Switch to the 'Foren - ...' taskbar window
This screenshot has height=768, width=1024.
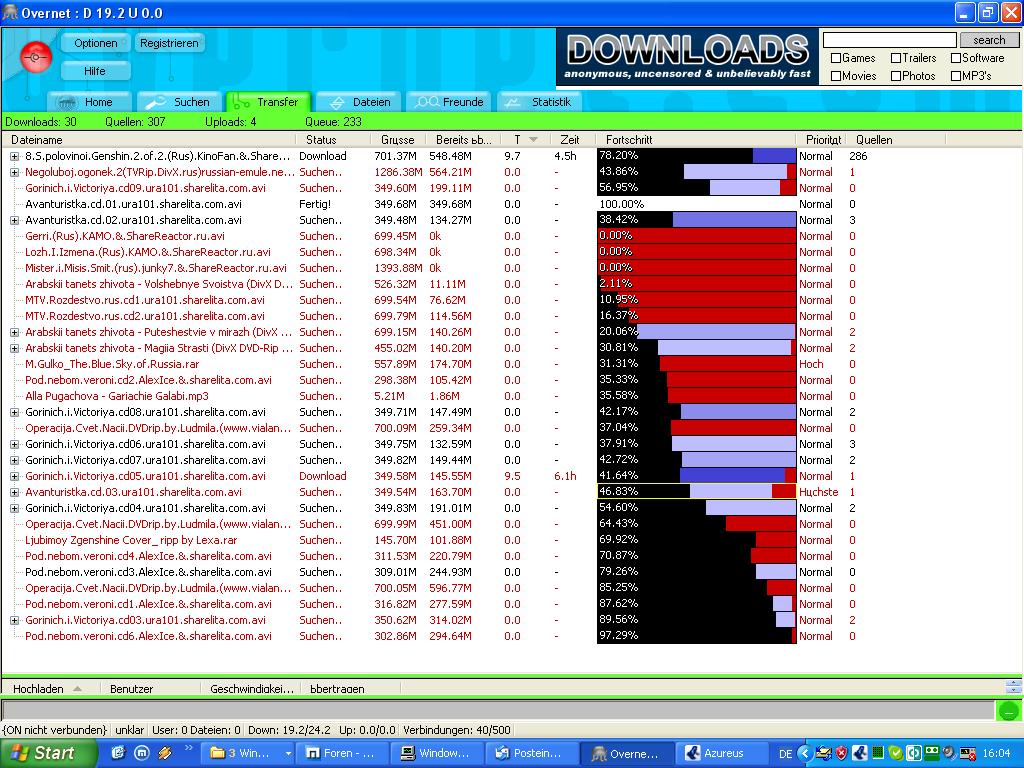point(342,754)
